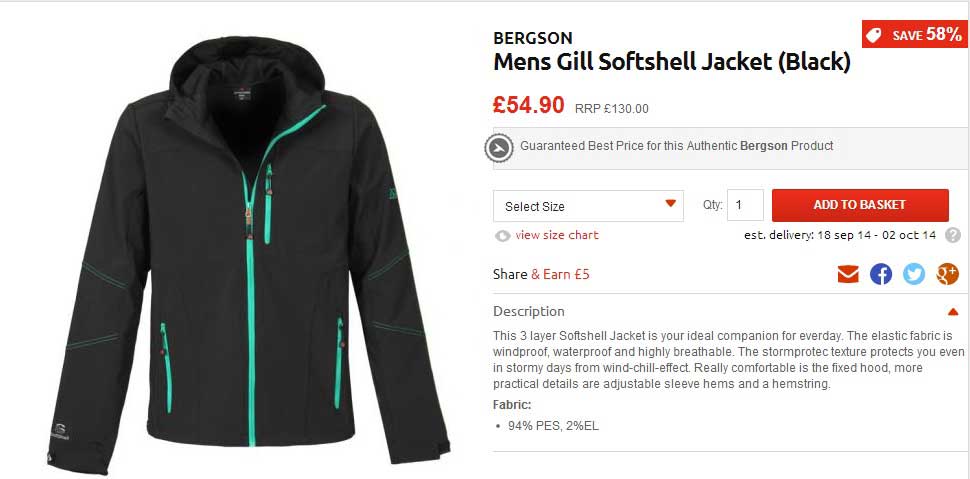The image size is (970, 479).
Task: Share the jacket on Facebook
Action: [881, 274]
